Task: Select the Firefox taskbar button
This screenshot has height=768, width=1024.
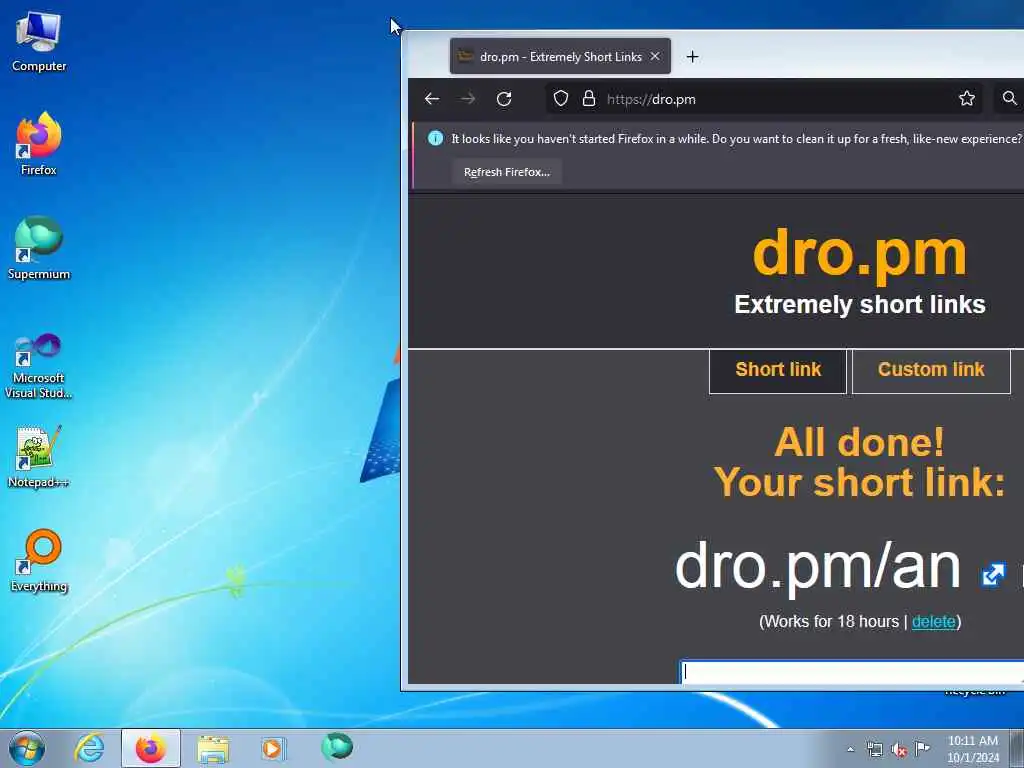Action: pos(150,748)
